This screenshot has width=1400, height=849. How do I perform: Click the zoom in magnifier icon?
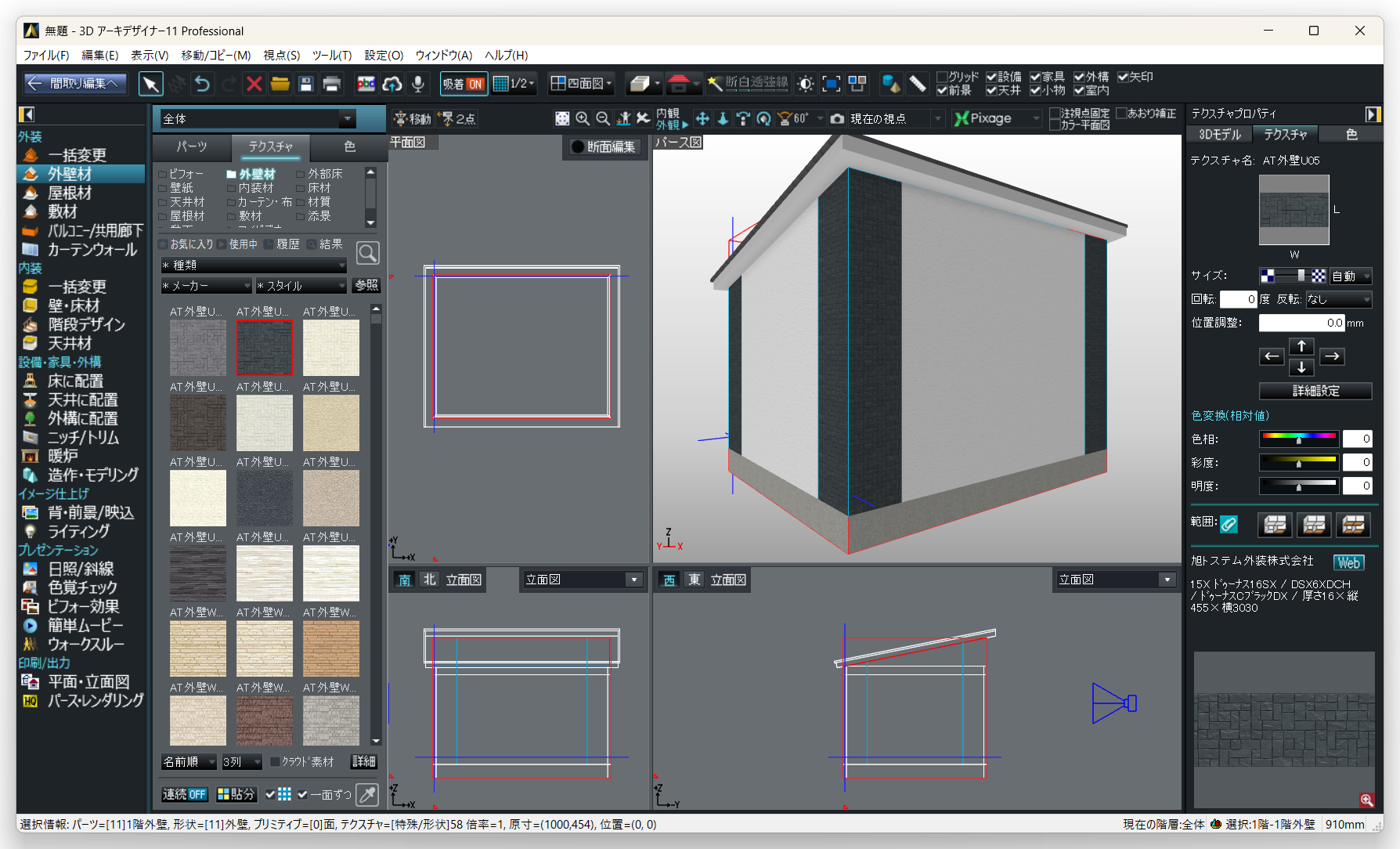pos(583,118)
